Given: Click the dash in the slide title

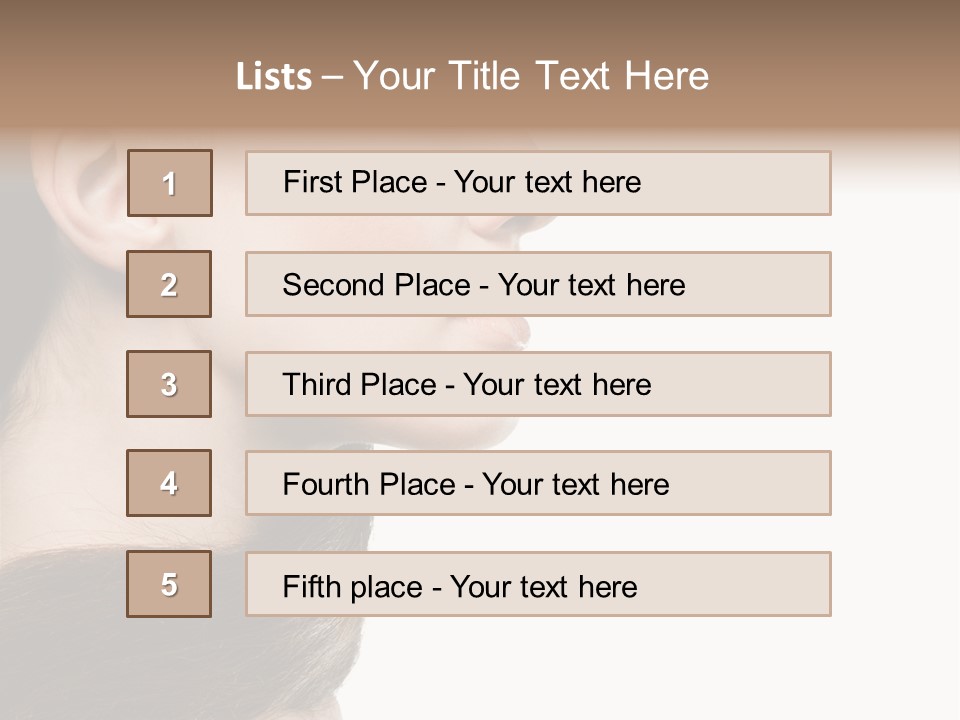Looking at the screenshot, I should tap(333, 77).
